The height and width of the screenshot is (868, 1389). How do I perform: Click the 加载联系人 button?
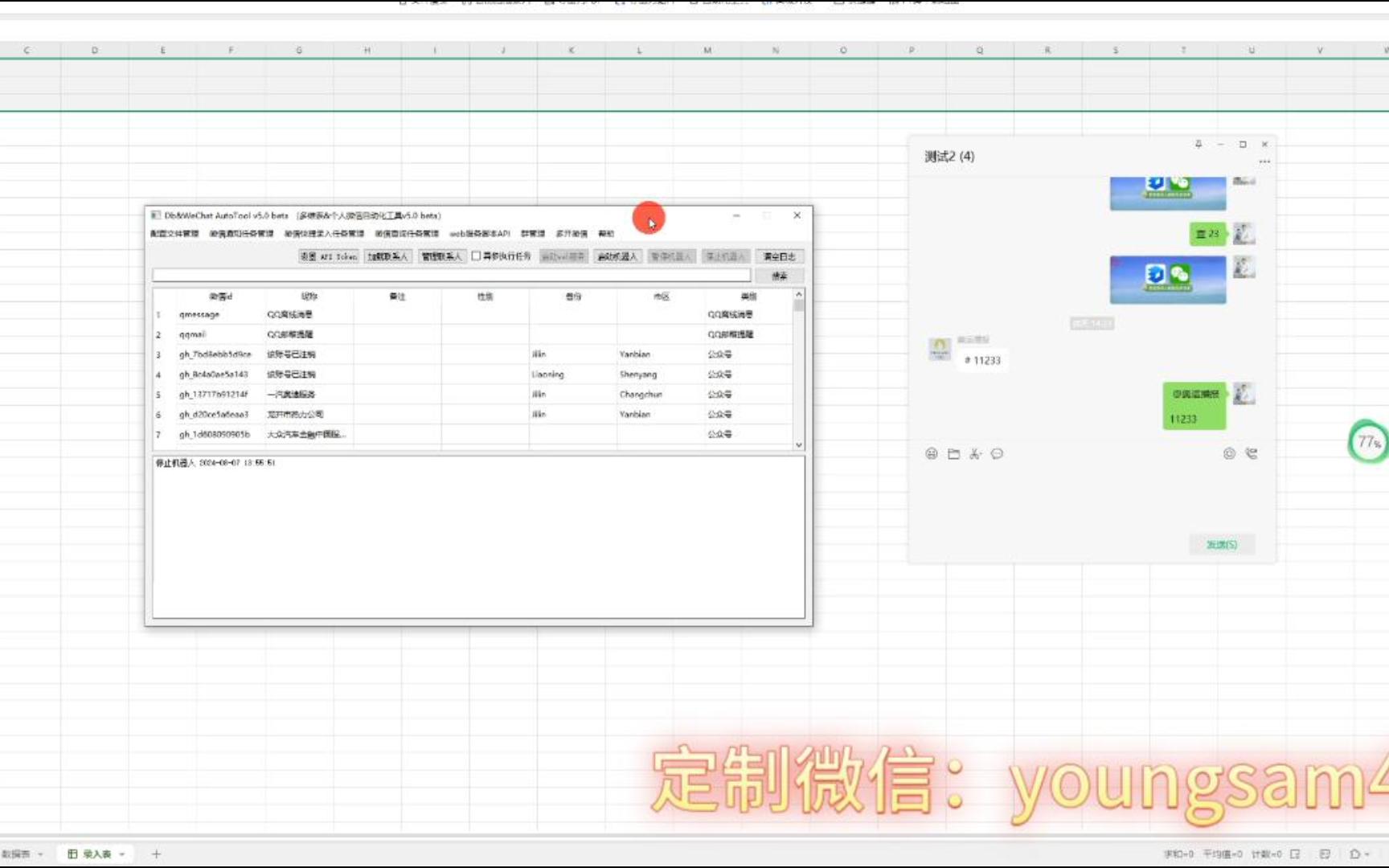(387, 256)
